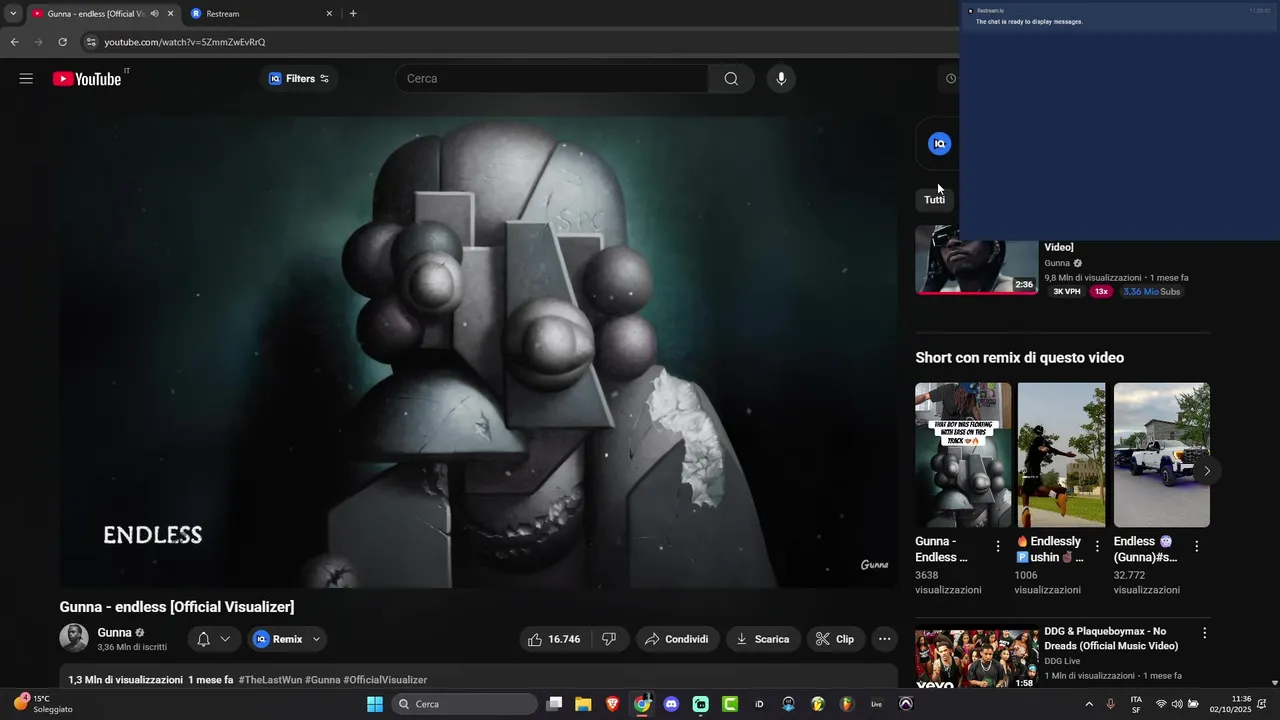Open the Task View taskbar icon
The height and width of the screenshot is (720, 1280).
[x=554, y=704]
